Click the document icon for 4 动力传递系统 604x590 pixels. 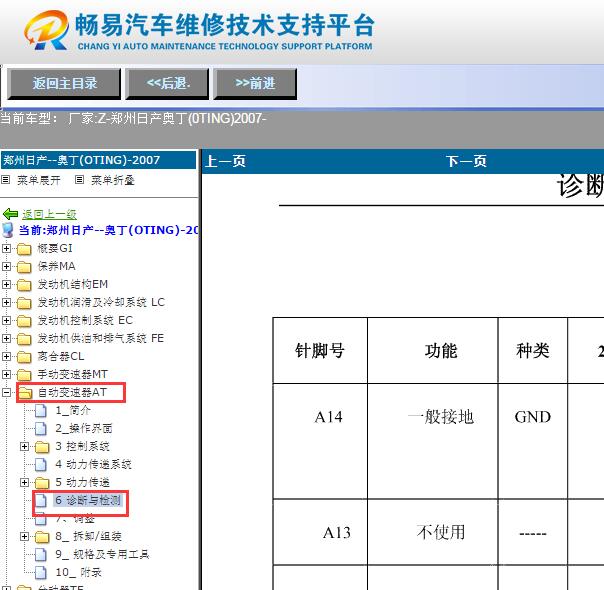click(x=41, y=464)
